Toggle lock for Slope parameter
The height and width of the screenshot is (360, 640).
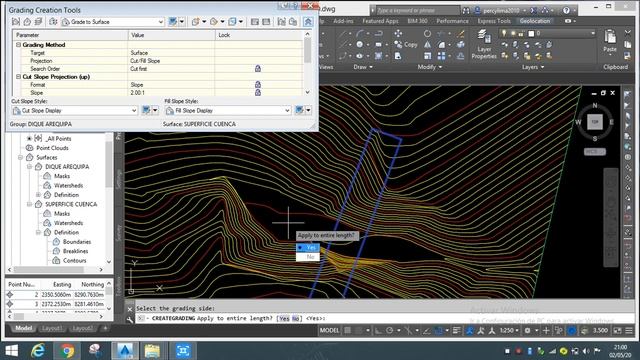(258, 93)
